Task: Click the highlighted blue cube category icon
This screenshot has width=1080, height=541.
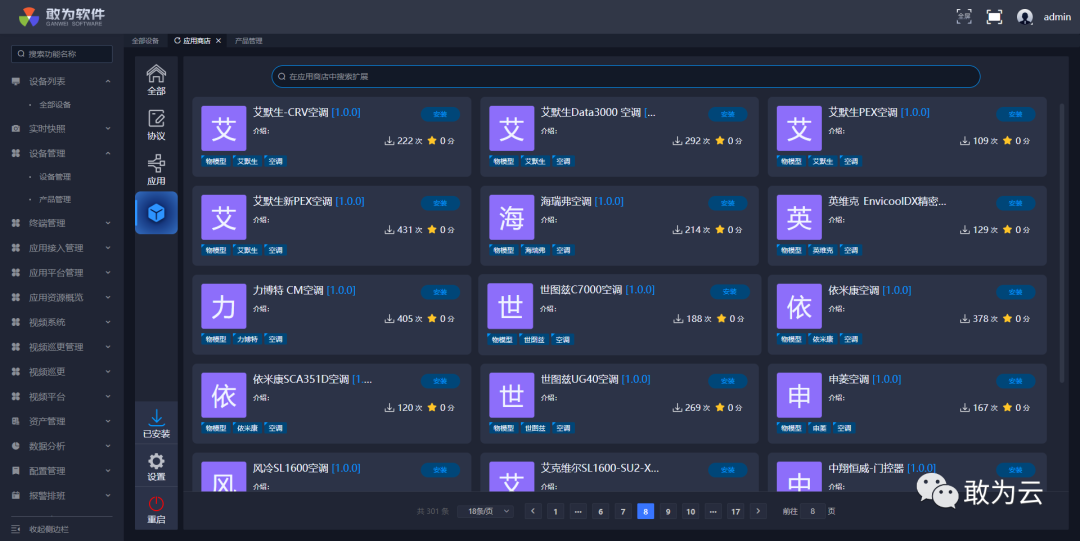Action: (156, 213)
